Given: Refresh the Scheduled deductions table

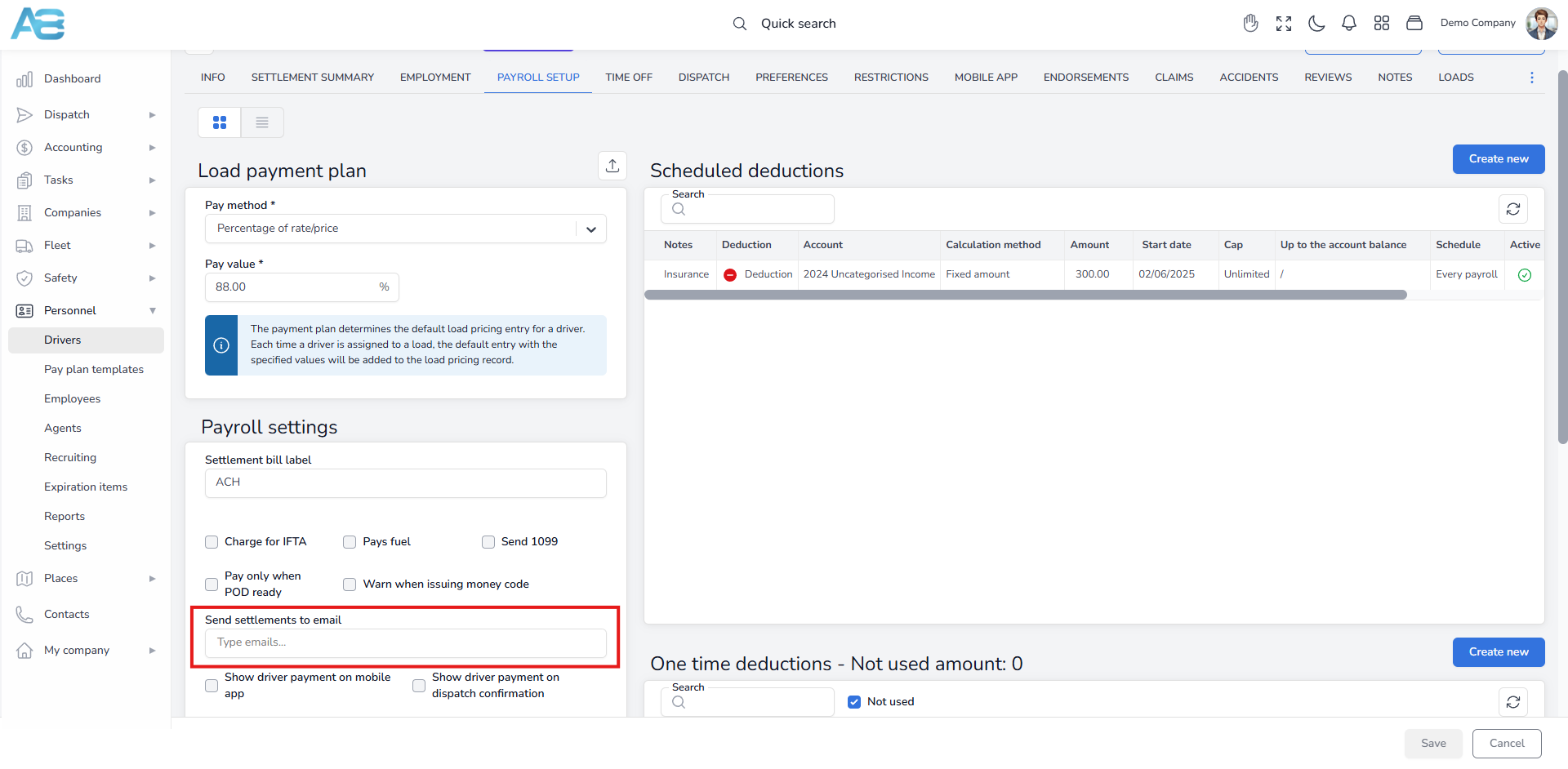Looking at the screenshot, I should pos(1513,209).
